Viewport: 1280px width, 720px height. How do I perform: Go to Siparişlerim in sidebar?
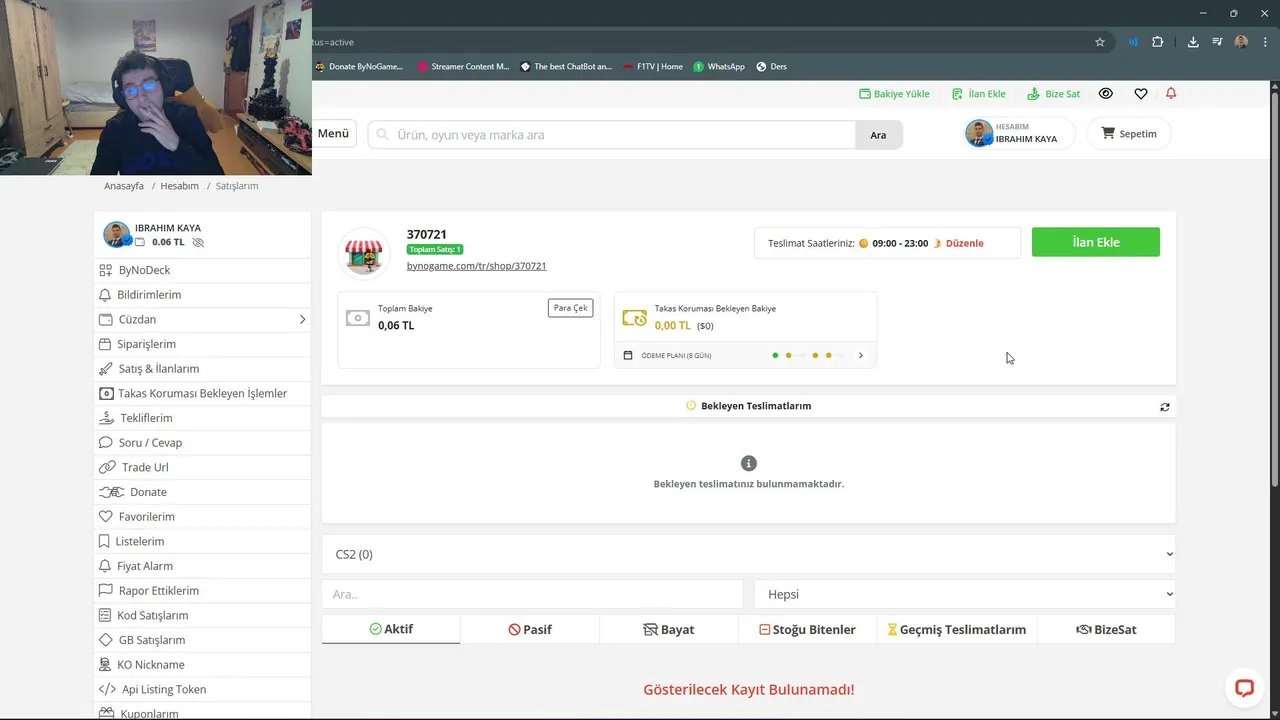pos(202,344)
